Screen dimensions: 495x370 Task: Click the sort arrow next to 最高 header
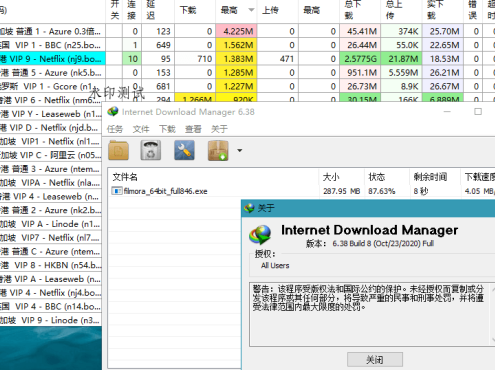(x=251, y=10)
